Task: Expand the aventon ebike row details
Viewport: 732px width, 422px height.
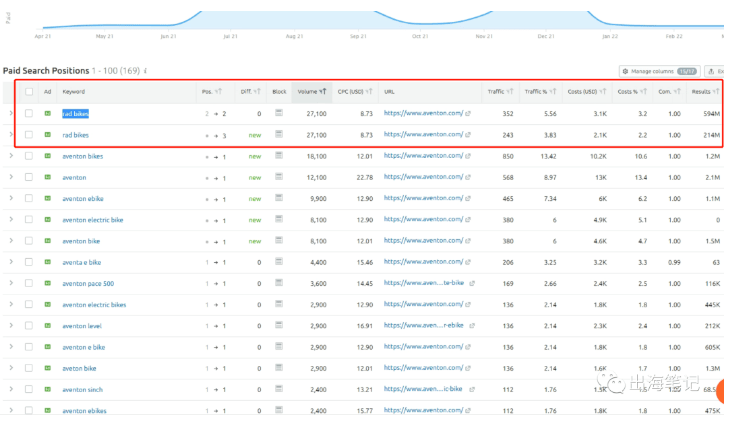Action: click(x=11, y=198)
